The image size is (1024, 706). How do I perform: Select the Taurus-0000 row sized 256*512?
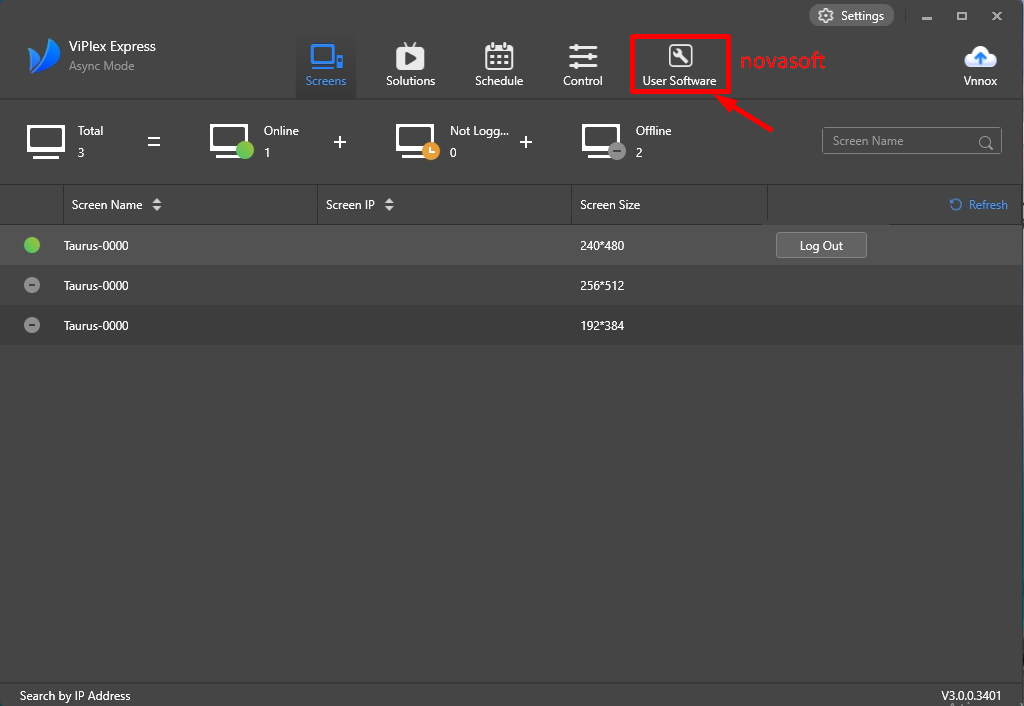(x=512, y=285)
